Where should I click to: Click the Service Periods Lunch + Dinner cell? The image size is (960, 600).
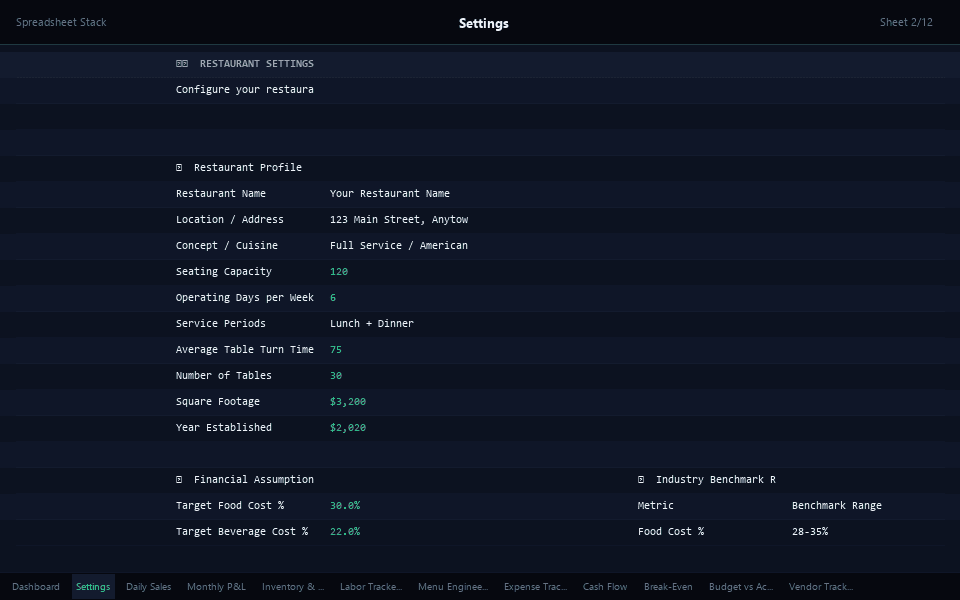click(372, 324)
